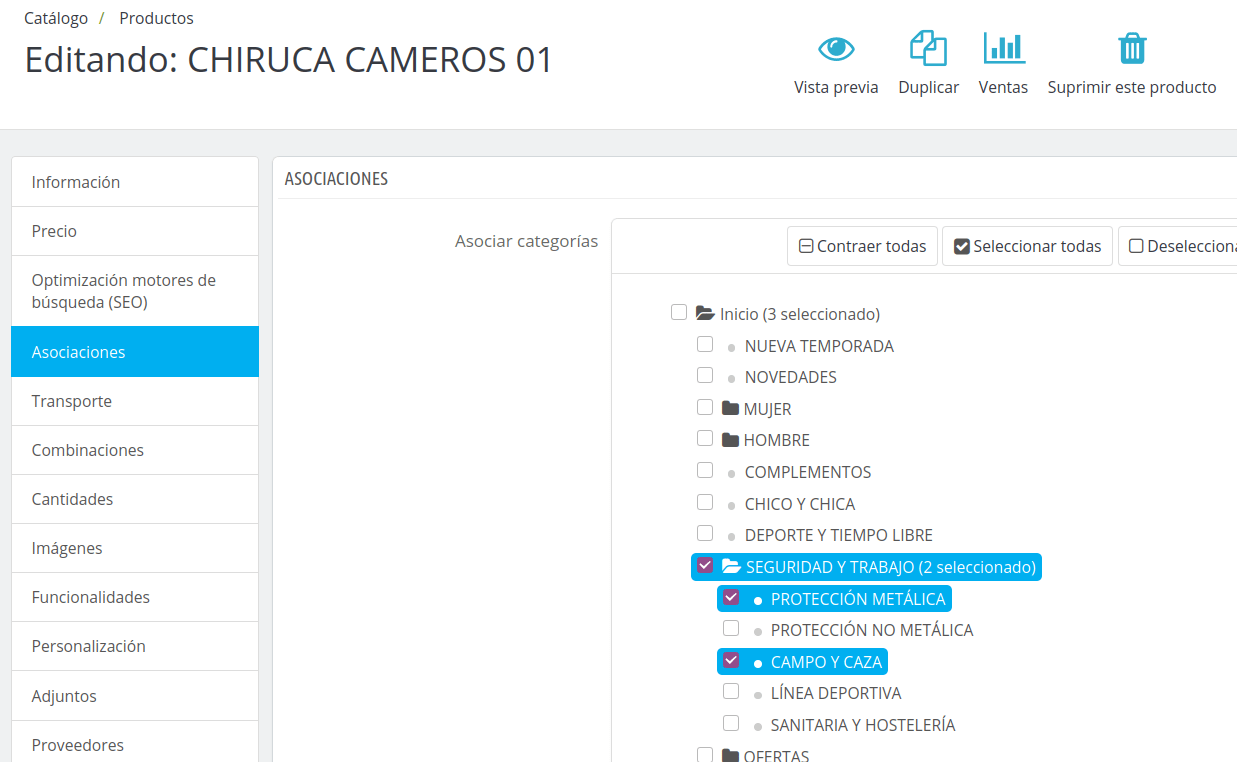The width and height of the screenshot is (1237, 762).
Task: Select the SANITARIA Y HOSTELERÍA label
Action: click(863, 725)
